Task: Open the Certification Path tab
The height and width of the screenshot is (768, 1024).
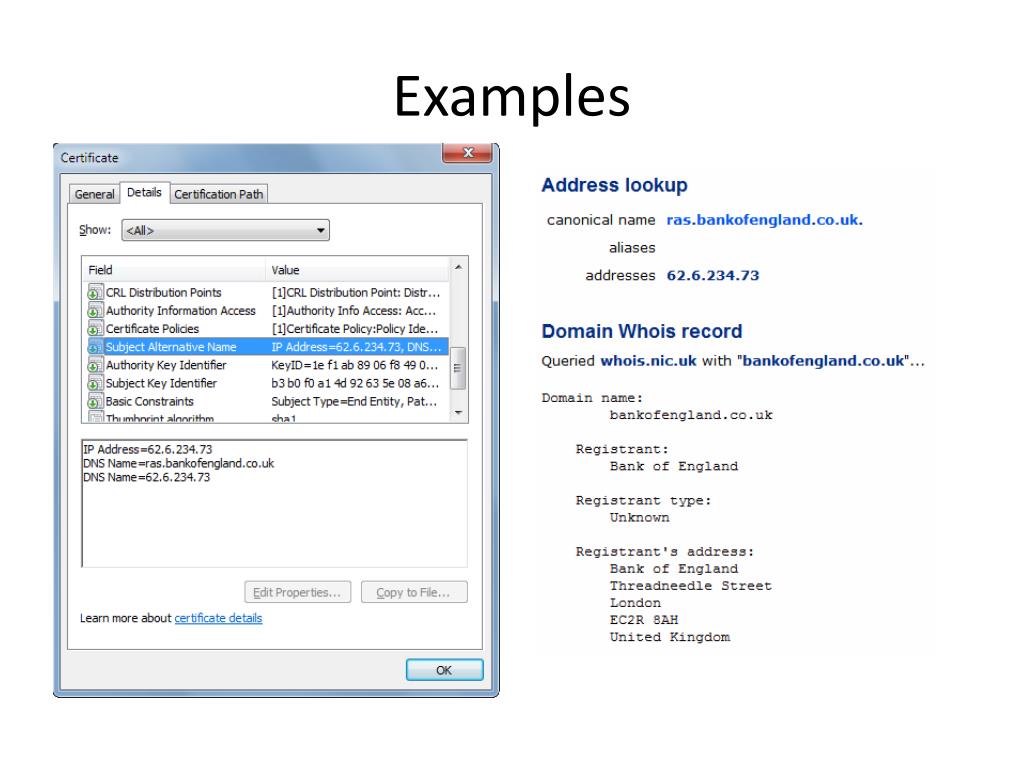Action: 219,194
